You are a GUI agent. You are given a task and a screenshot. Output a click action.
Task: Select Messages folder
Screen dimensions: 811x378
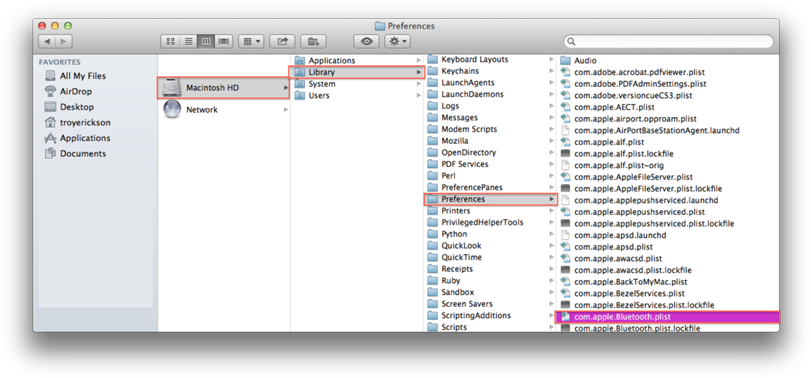pos(490,117)
